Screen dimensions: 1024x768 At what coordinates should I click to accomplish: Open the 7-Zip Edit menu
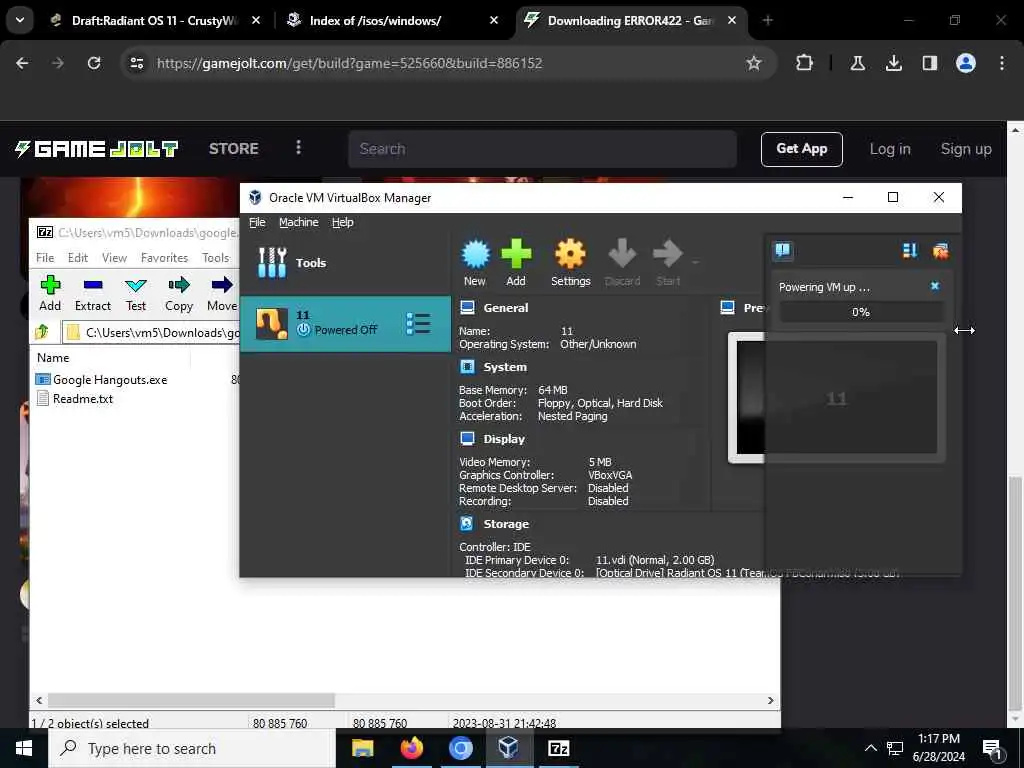click(78, 257)
